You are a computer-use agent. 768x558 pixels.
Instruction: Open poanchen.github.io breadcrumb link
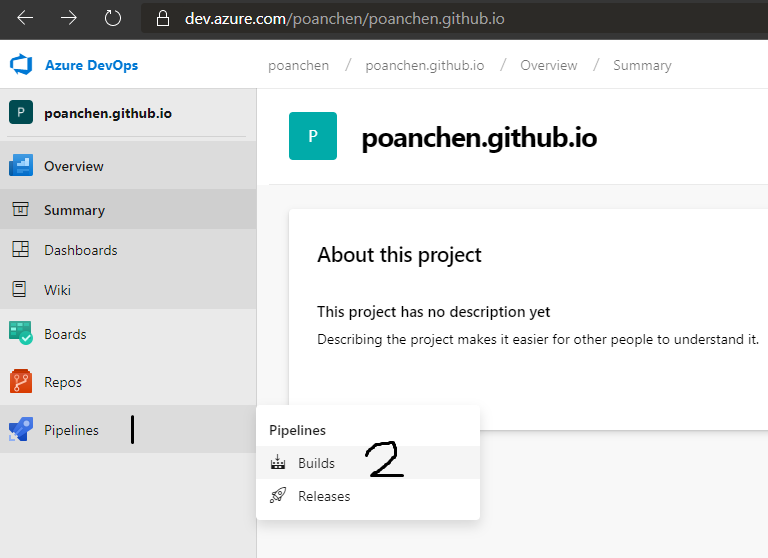click(x=425, y=65)
